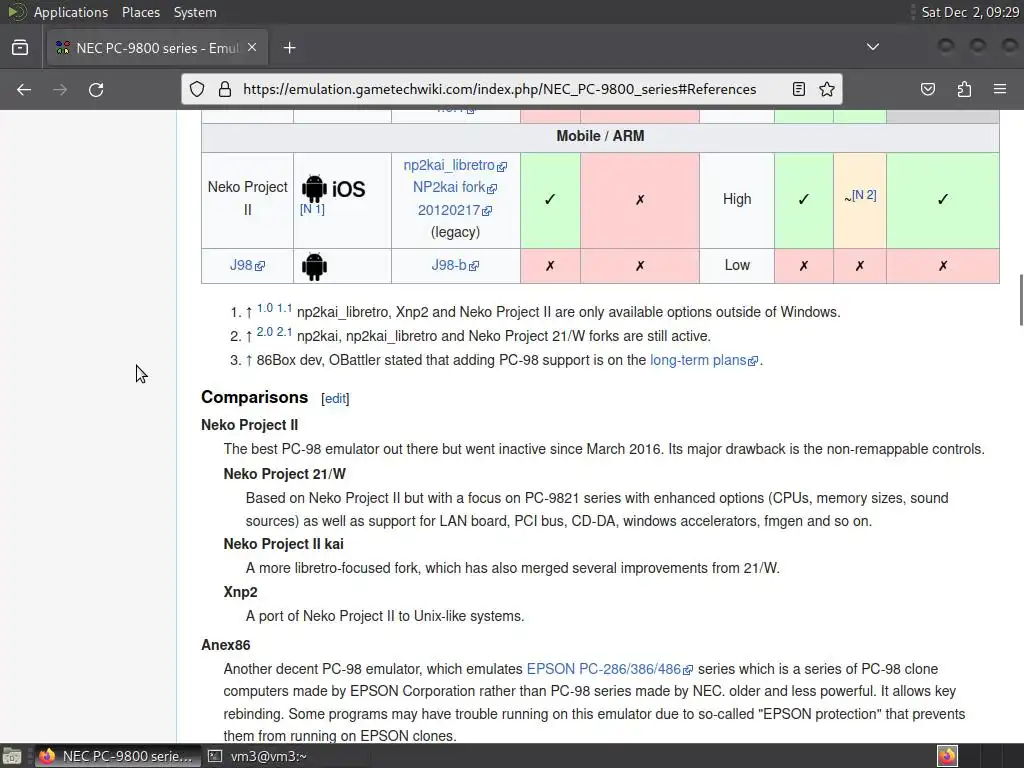The height and width of the screenshot is (768, 1024).
Task: Go back to the previous page
Action: click(24, 89)
